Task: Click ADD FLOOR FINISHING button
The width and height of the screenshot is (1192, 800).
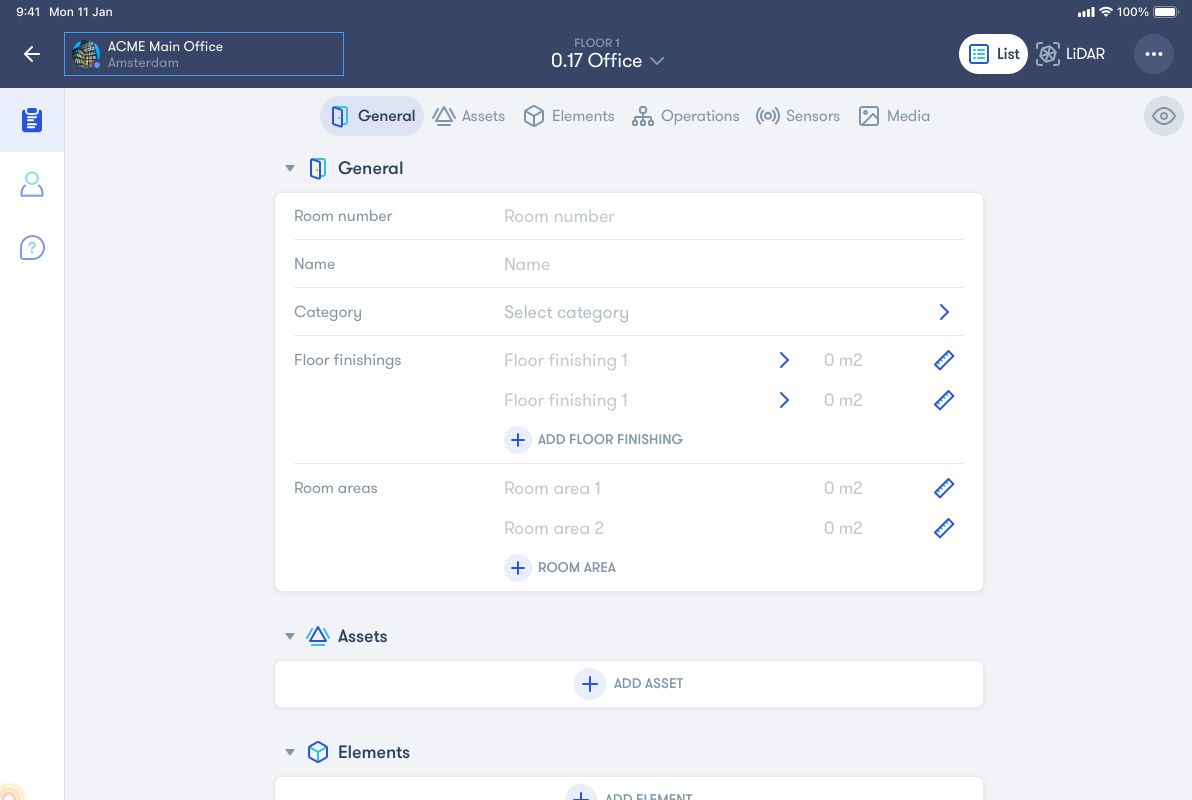Action: pos(594,440)
